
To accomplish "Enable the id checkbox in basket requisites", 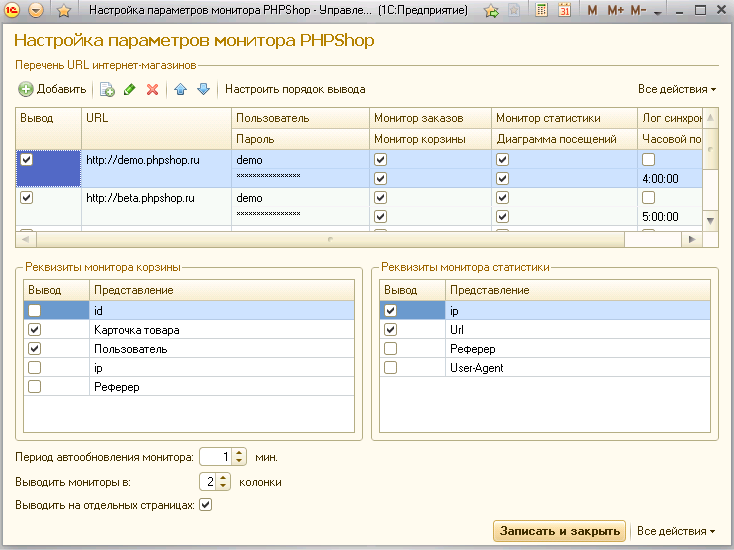I will point(35,311).
